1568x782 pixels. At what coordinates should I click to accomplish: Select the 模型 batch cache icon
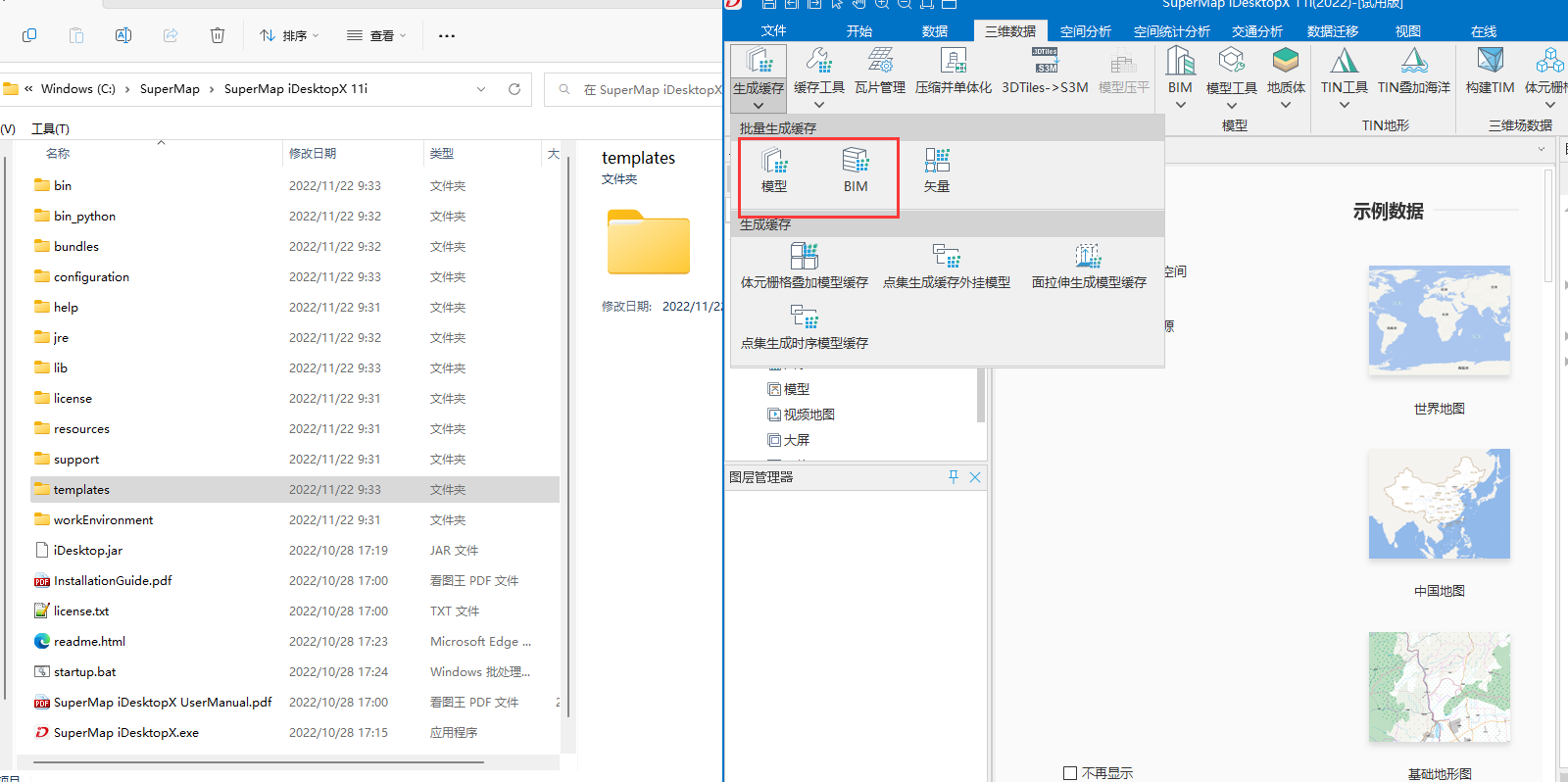(774, 170)
